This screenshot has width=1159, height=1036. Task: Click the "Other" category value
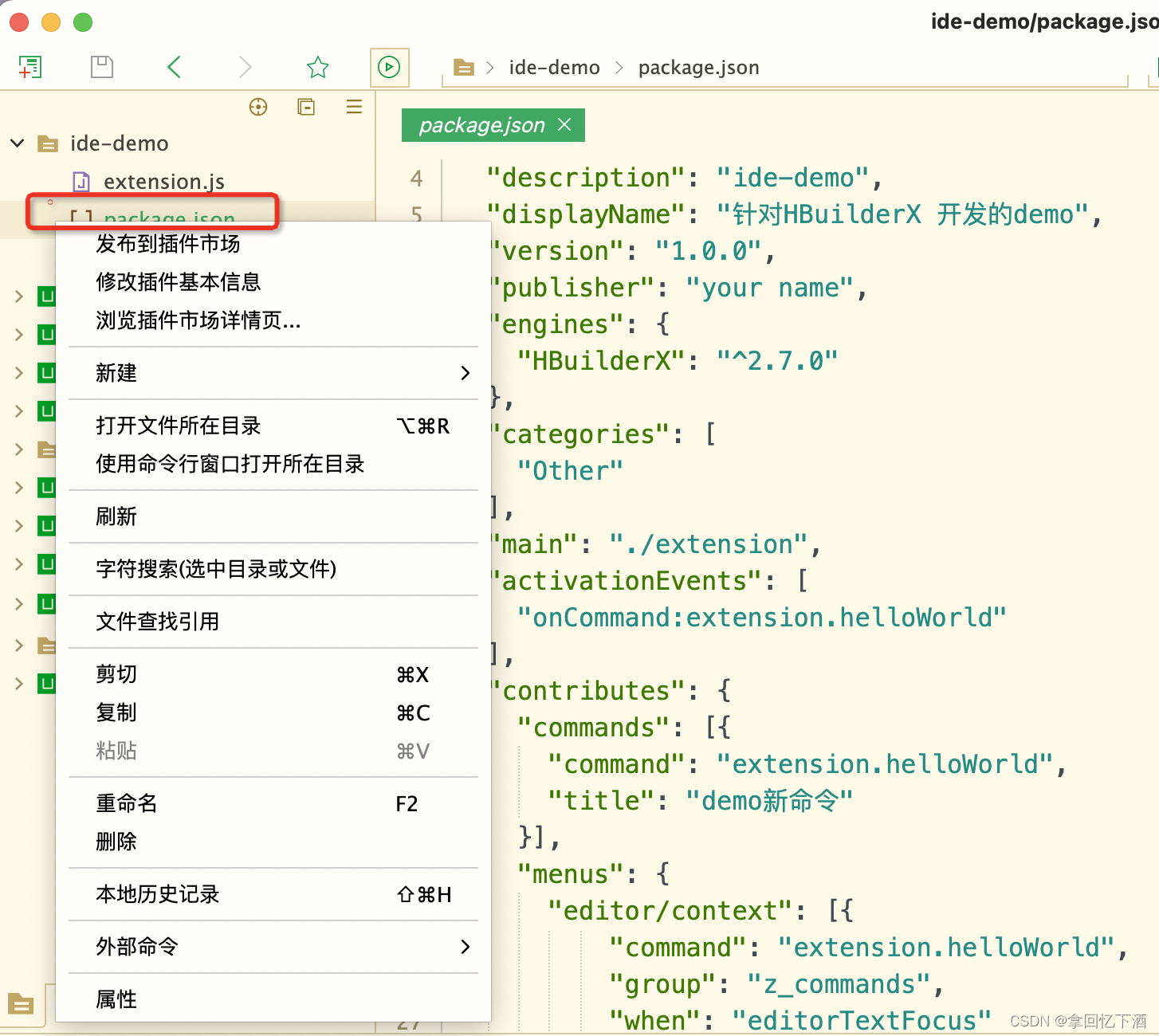click(570, 471)
